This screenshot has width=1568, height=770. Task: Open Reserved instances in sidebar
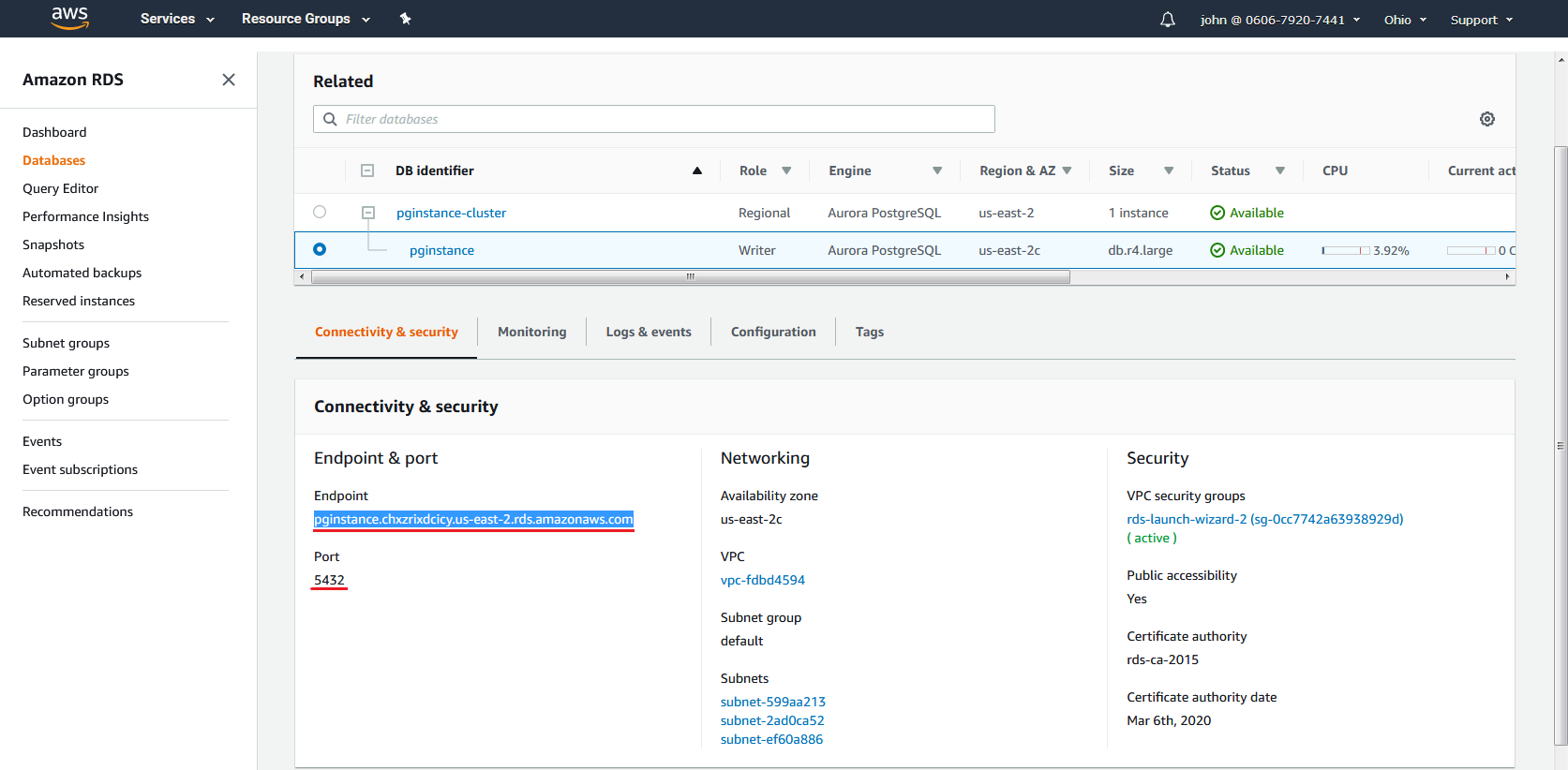coord(79,301)
